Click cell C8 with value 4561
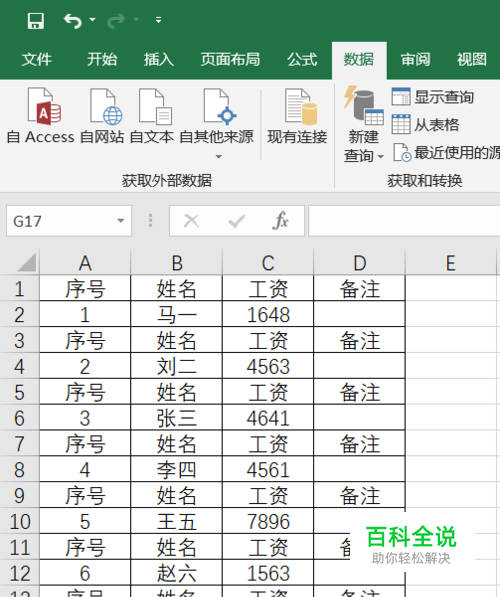Viewport: 500px width, 597px height. (268, 469)
